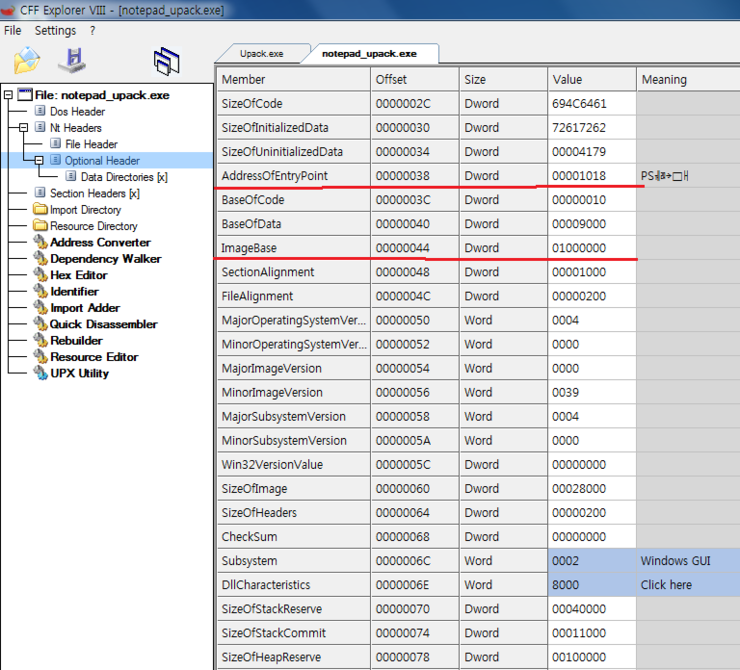Select Dos Header in the tree
The height and width of the screenshot is (670, 740).
click(x=77, y=111)
